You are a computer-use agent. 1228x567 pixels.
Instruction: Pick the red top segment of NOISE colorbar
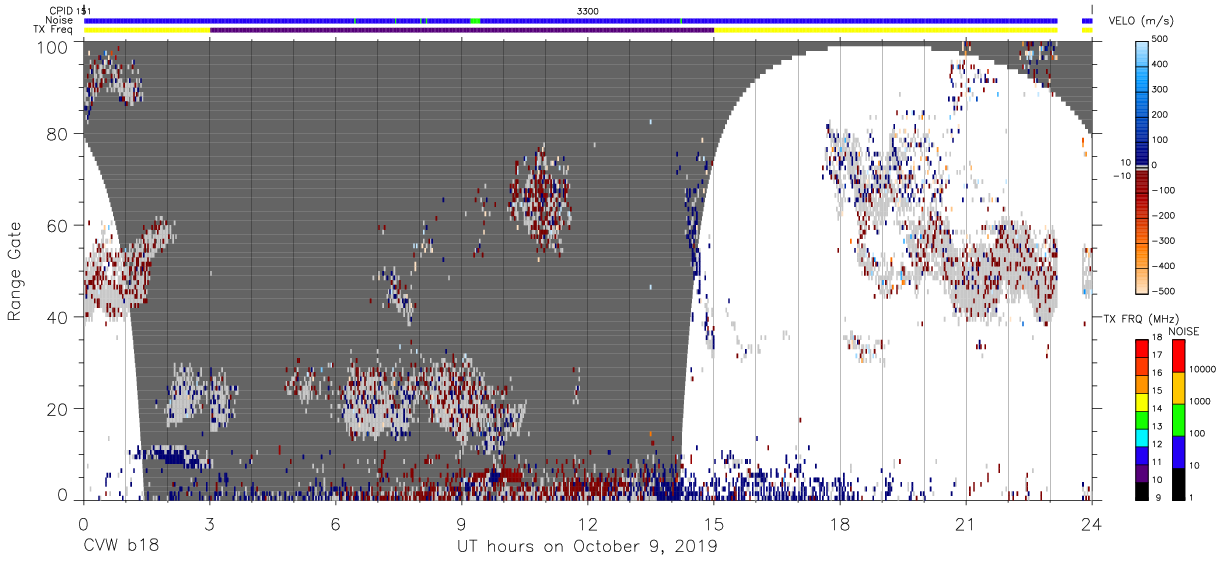[x=1177, y=356]
